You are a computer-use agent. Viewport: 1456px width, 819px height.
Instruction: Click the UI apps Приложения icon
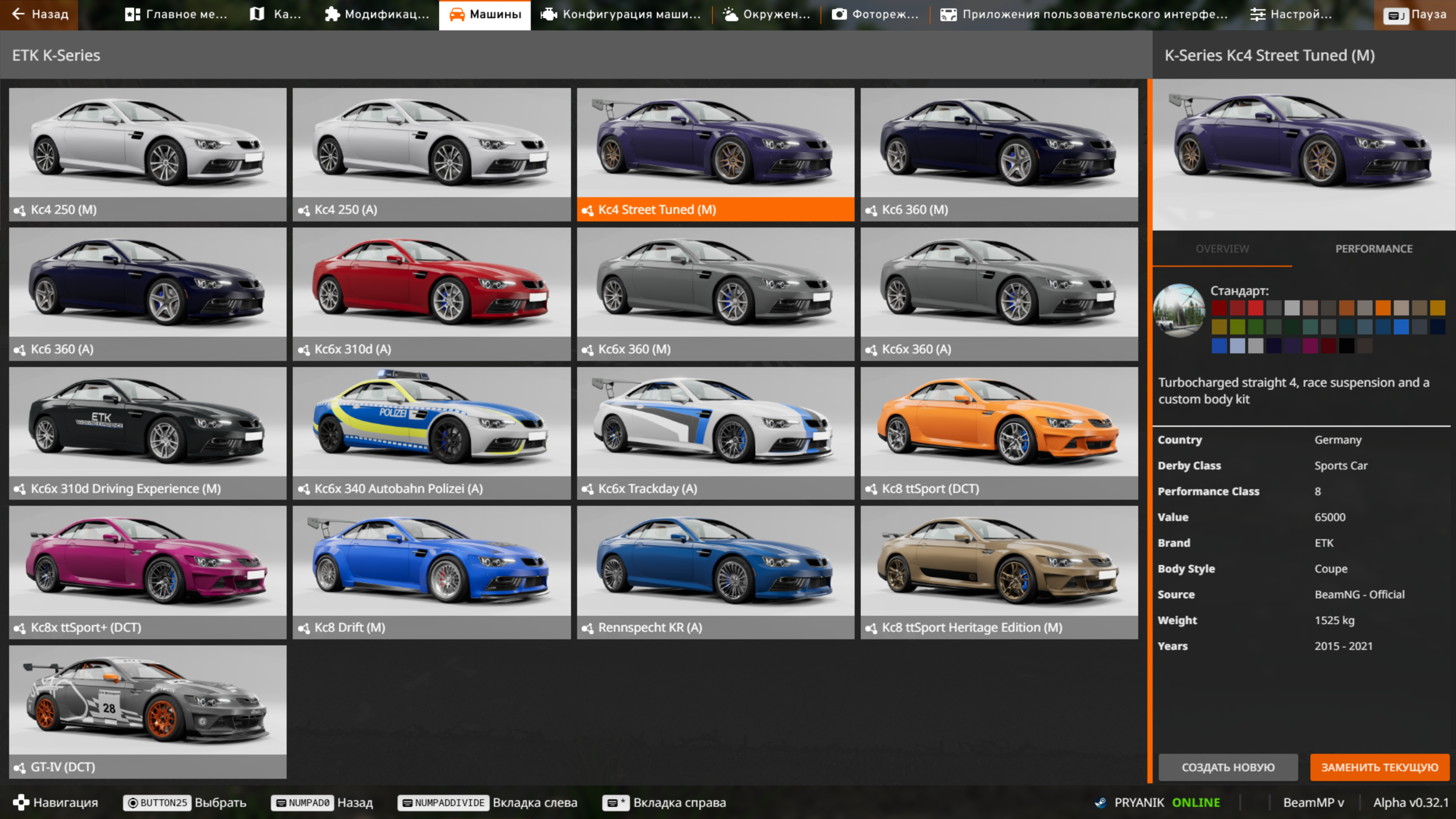[x=948, y=14]
